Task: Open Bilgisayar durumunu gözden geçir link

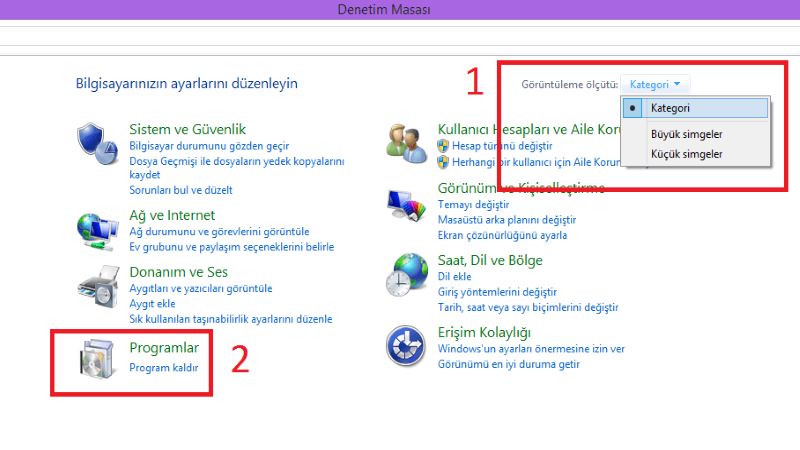Action: pos(209,146)
